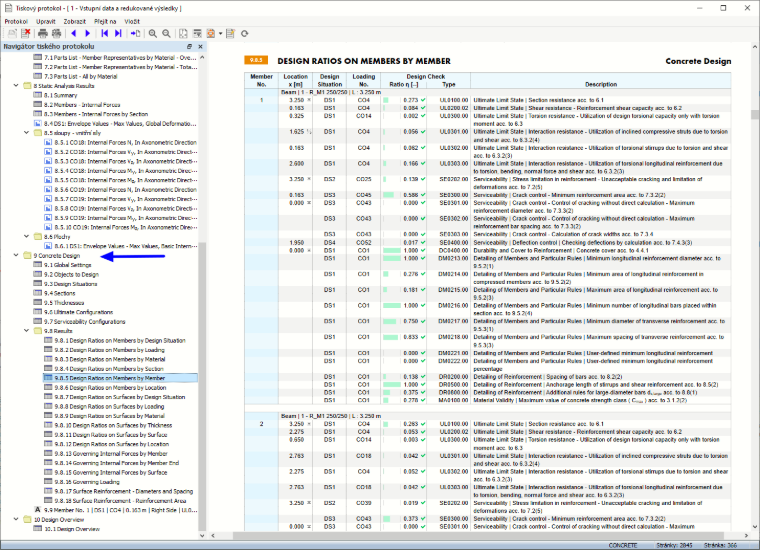Open 9.8.13 Governing Internal Forces by Member
The width and height of the screenshot is (760, 550).
(x=111, y=454)
